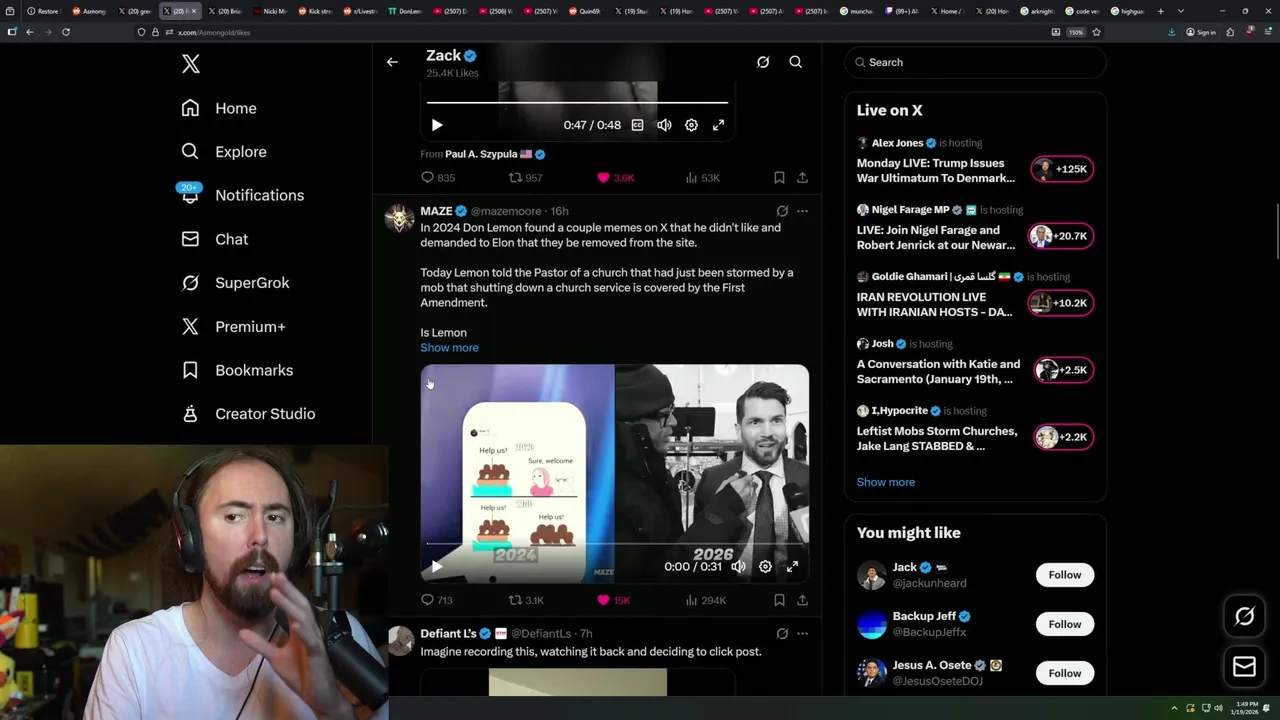1280x720 pixels.
Task: Share the MAZE post
Action: tap(802, 600)
